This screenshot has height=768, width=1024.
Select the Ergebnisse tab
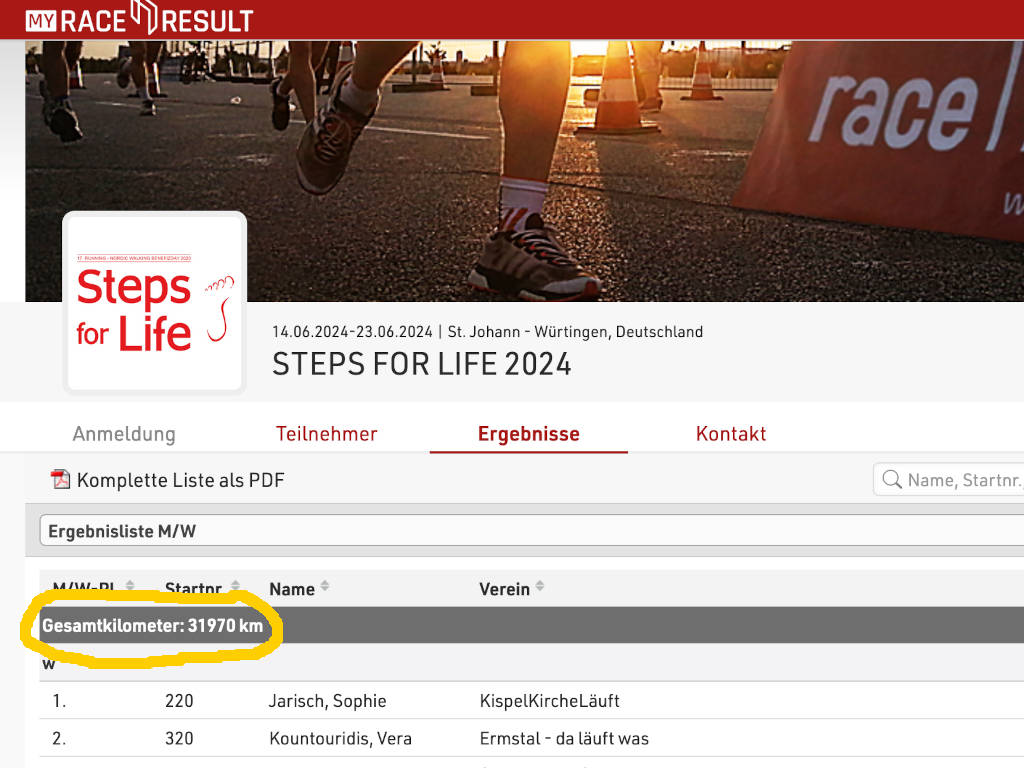click(528, 434)
